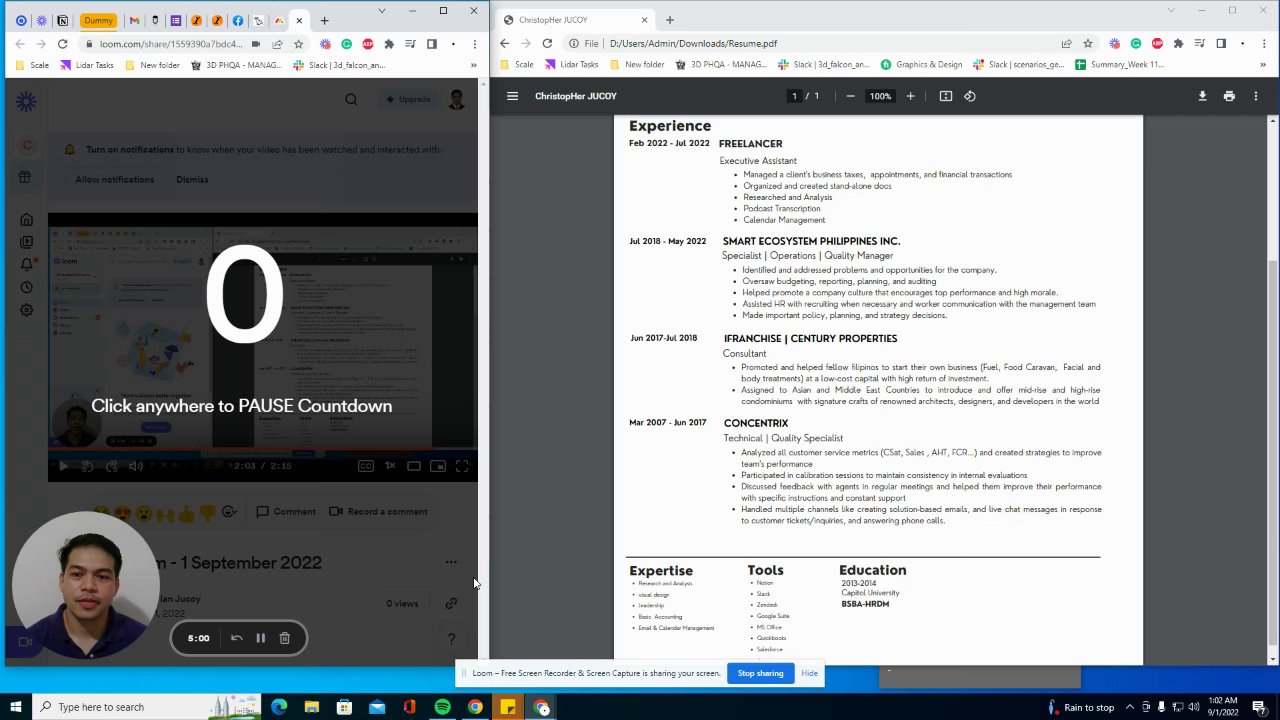
Task: Open PDF viewer more actions menu
Action: [1256, 96]
